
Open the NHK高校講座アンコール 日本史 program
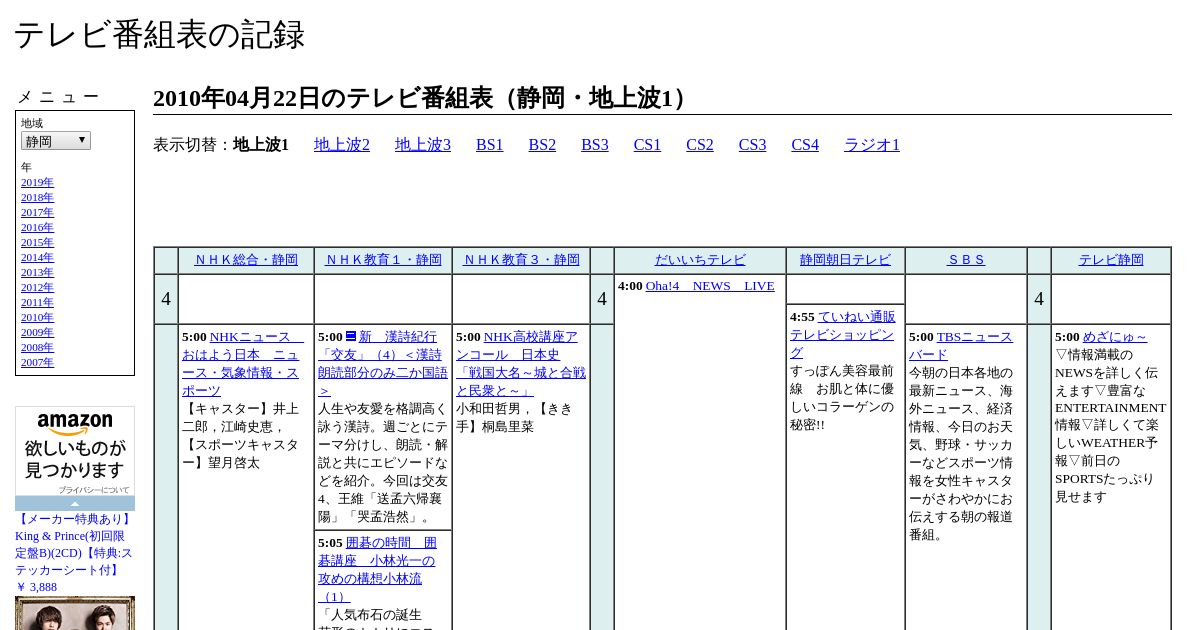click(521, 363)
